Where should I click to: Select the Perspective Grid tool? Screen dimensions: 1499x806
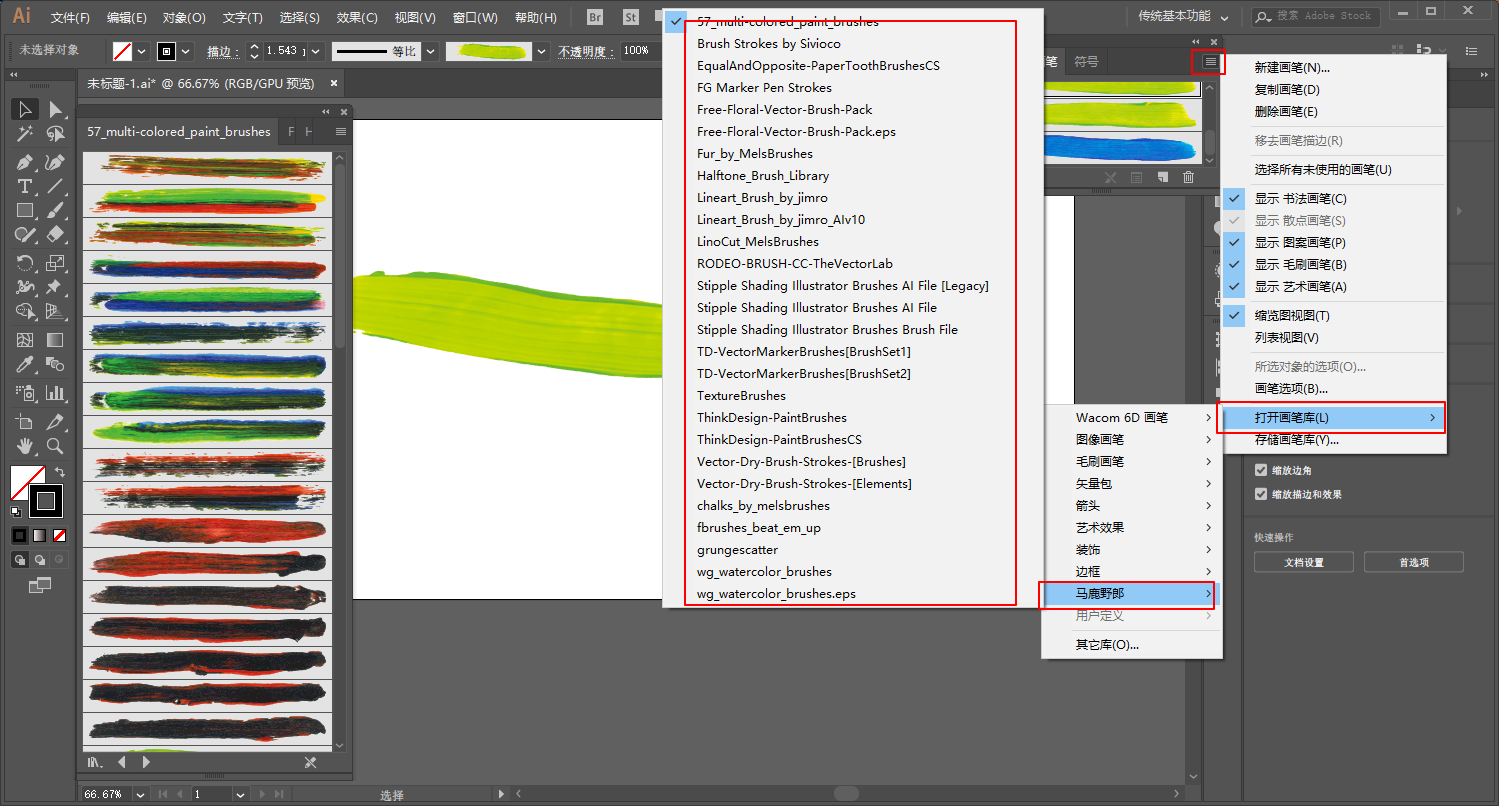coord(55,311)
